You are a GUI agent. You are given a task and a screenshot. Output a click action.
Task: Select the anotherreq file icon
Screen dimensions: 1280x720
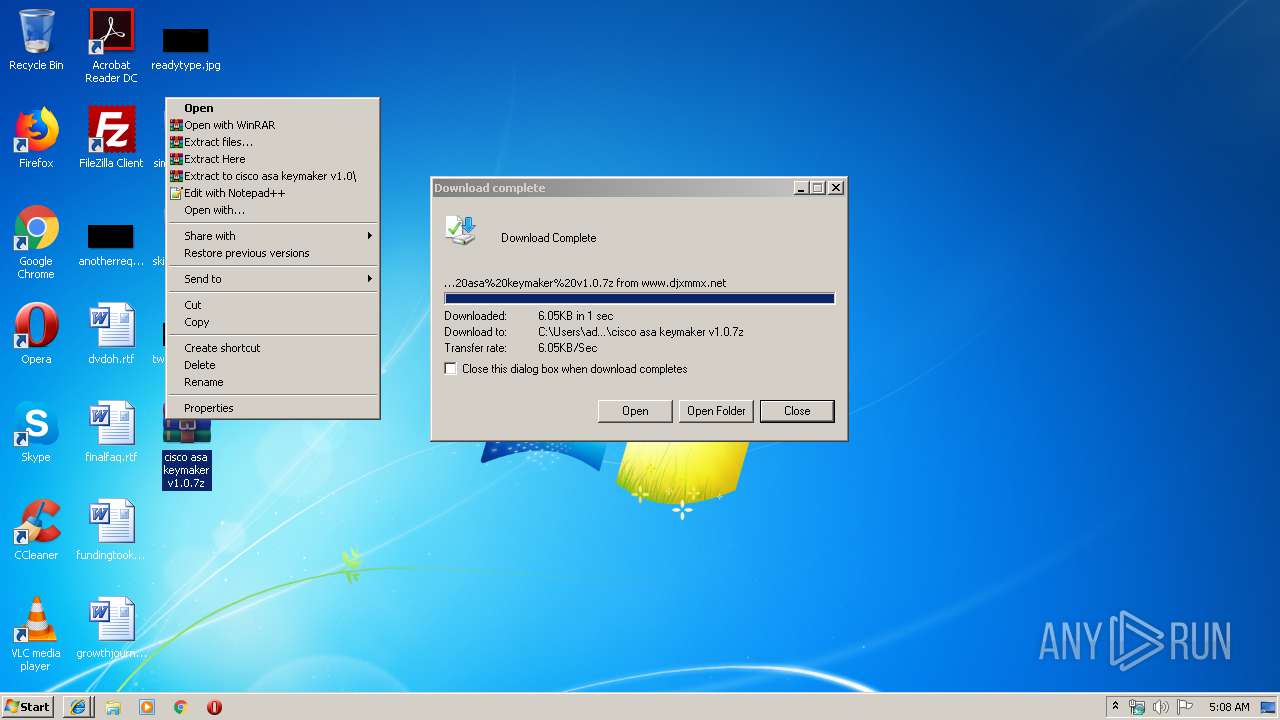(x=111, y=245)
